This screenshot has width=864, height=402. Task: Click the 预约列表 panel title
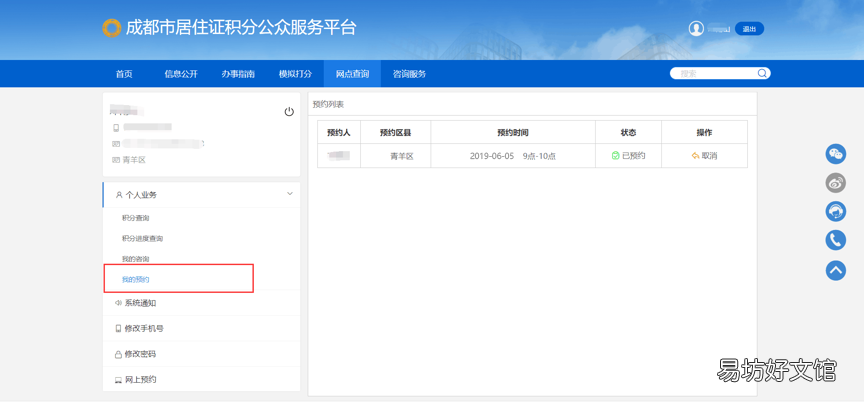(328, 104)
